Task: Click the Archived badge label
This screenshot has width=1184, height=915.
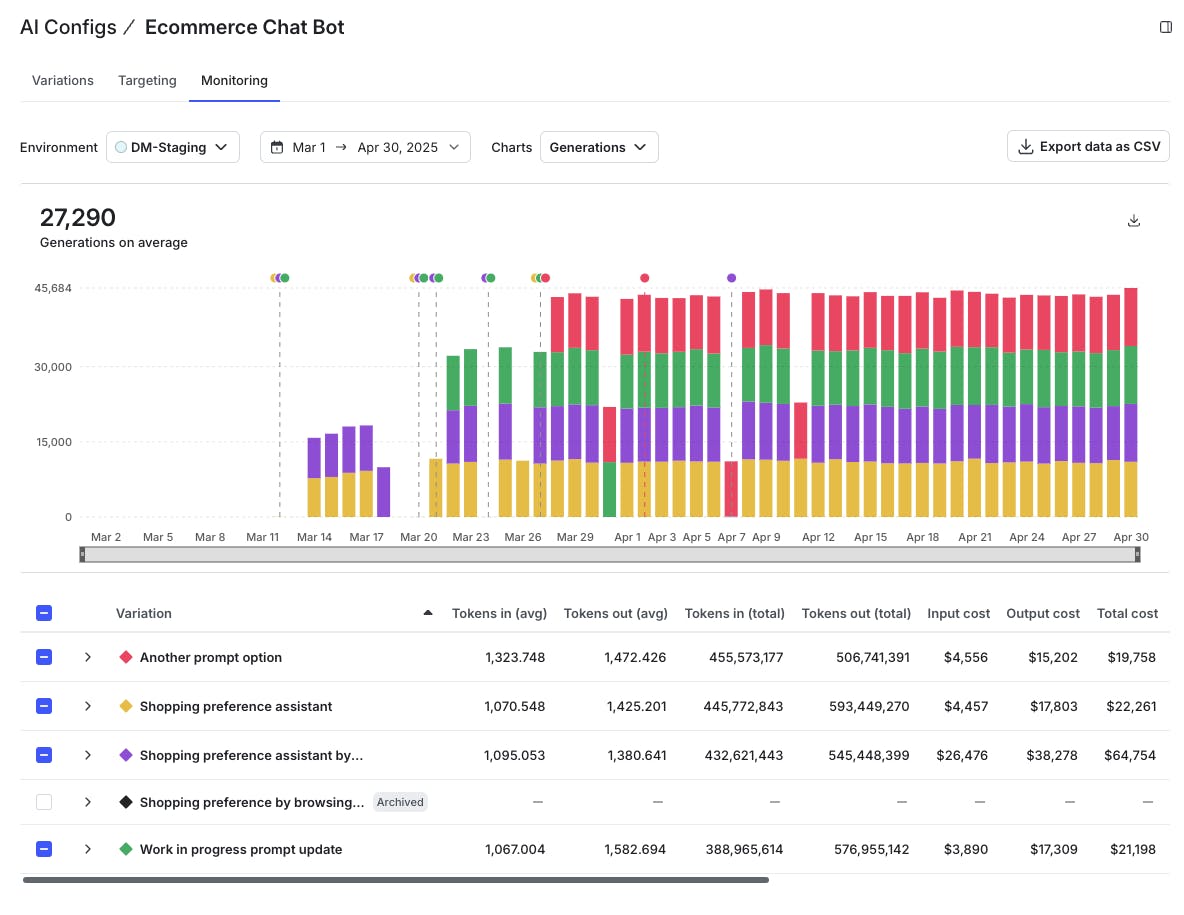Action: (400, 802)
